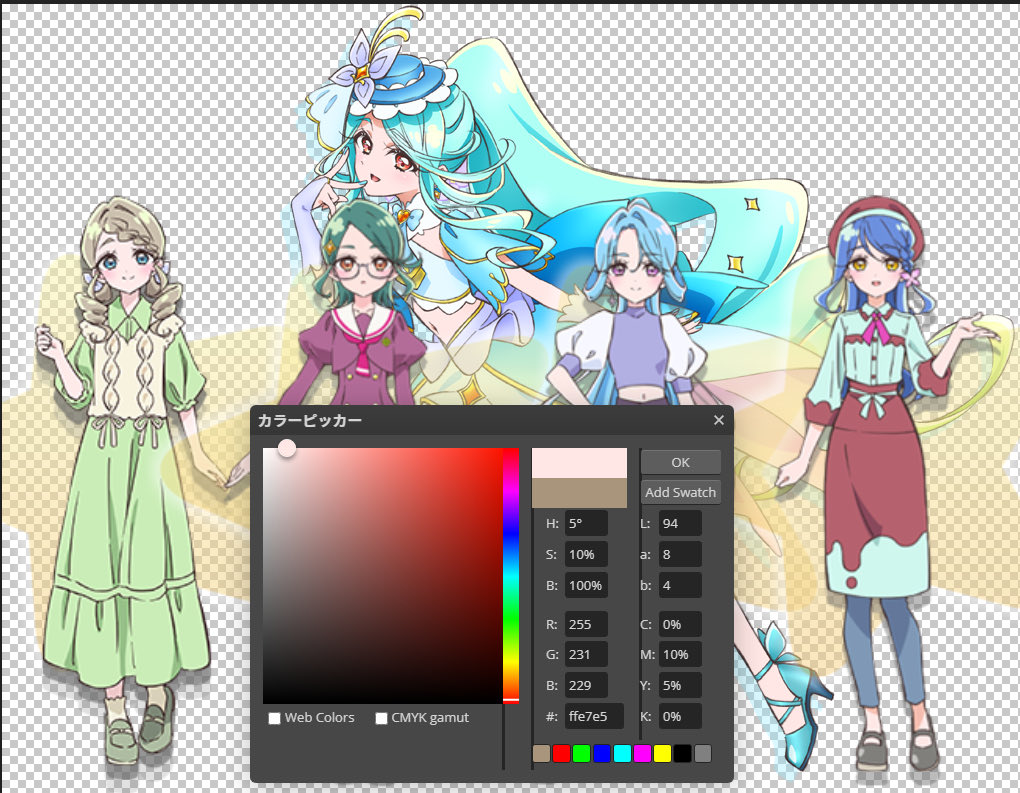
Task: Pick the yellow preset swatch
Action: [x=662, y=753]
